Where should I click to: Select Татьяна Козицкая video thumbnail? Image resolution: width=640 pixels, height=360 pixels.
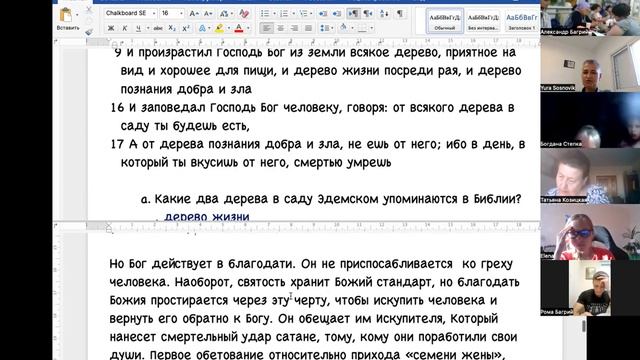pos(590,176)
